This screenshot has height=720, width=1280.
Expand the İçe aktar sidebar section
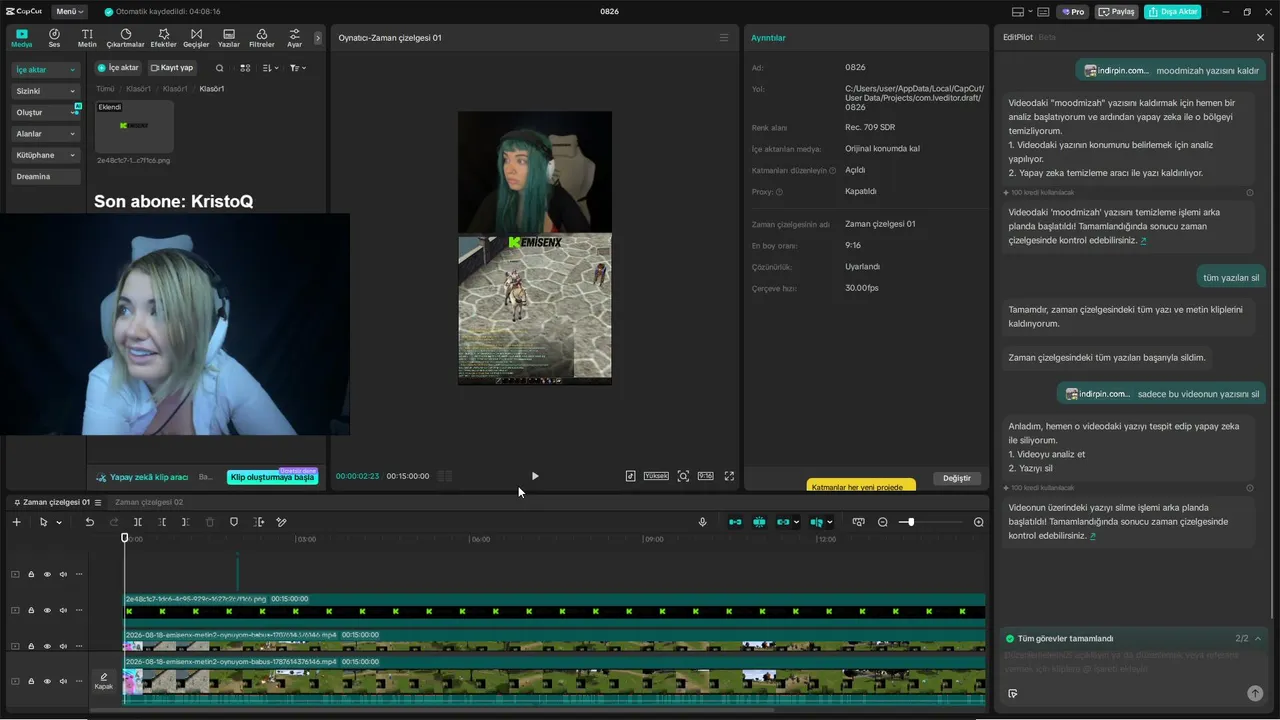coord(45,70)
